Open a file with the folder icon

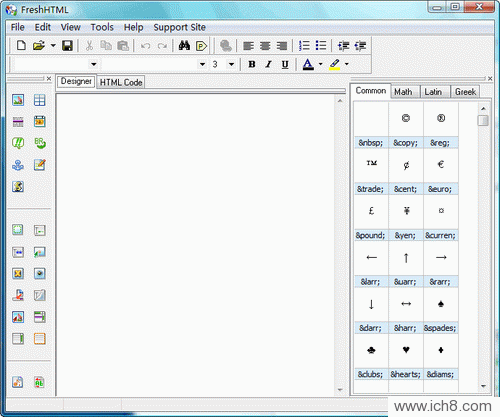tap(39, 45)
